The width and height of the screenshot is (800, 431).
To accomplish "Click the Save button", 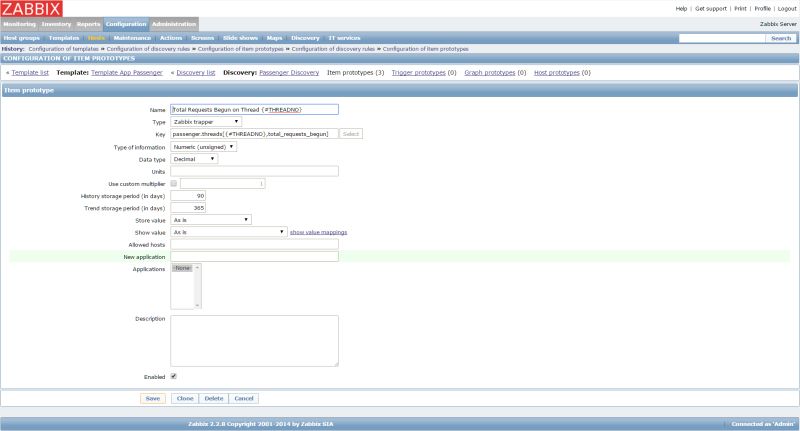I will pos(153,398).
